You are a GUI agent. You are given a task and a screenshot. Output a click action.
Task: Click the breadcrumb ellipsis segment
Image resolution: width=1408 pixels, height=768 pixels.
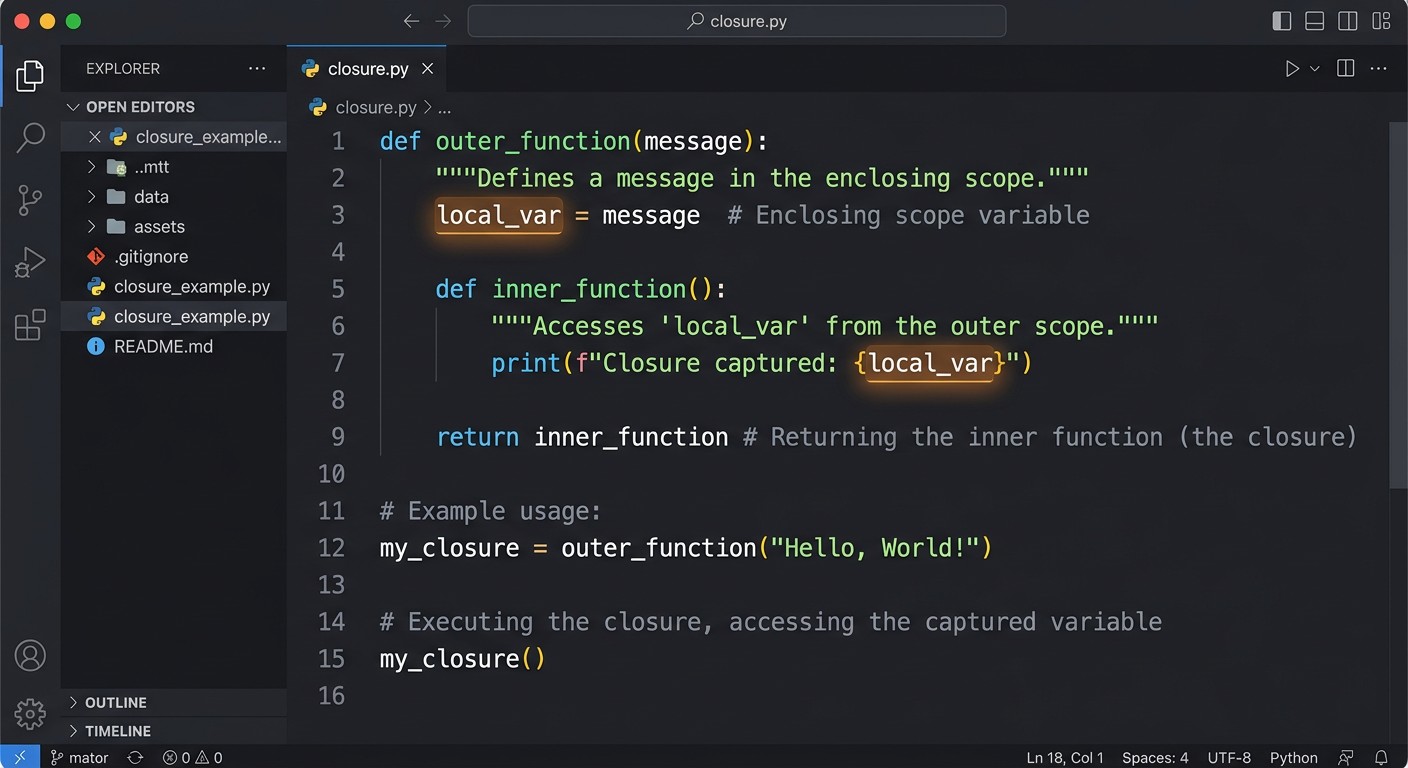coord(445,108)
